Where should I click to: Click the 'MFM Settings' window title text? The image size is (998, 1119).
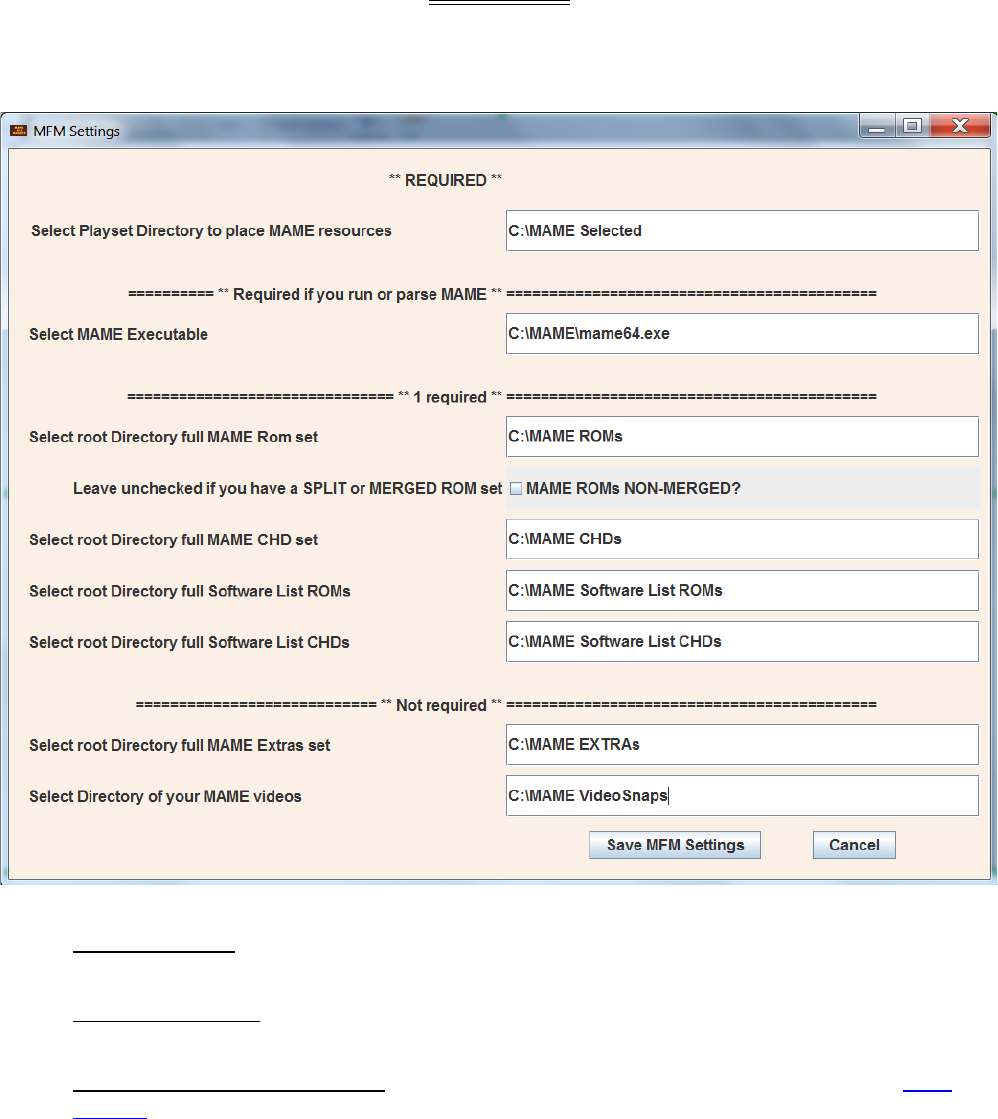pyautogui.click(x=76, y=131)
